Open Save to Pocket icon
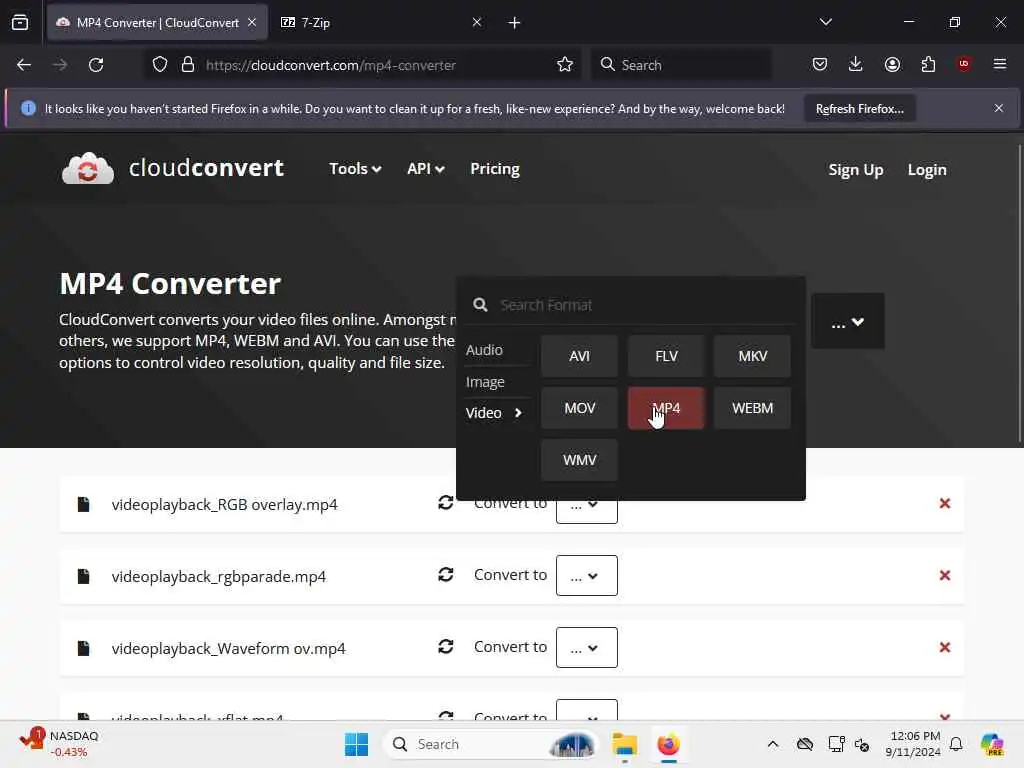The image size is (1024, 768). pyautogui.click(x=820, y=64)
